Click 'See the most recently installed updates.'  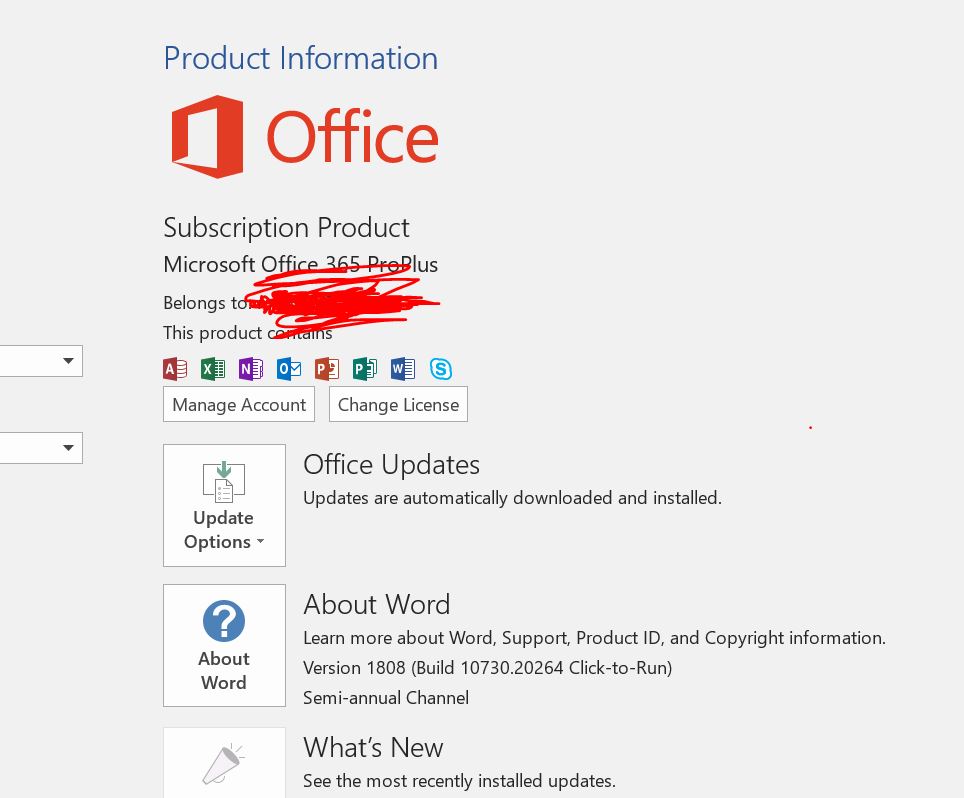[459, 781]
